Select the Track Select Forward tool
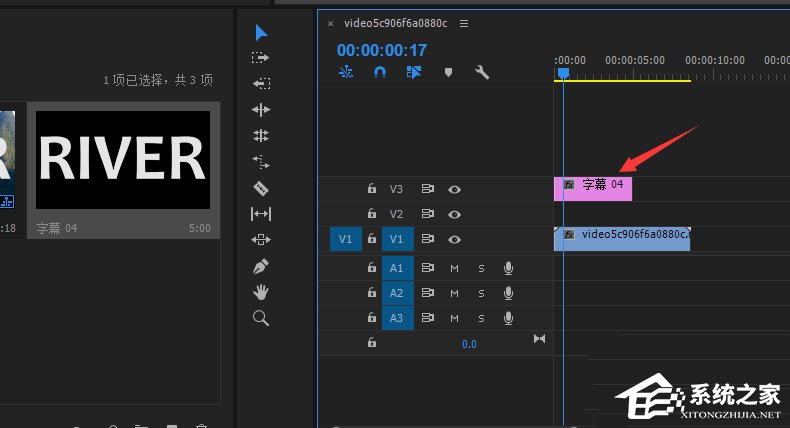The image size is (790, 428). (261, 58)
